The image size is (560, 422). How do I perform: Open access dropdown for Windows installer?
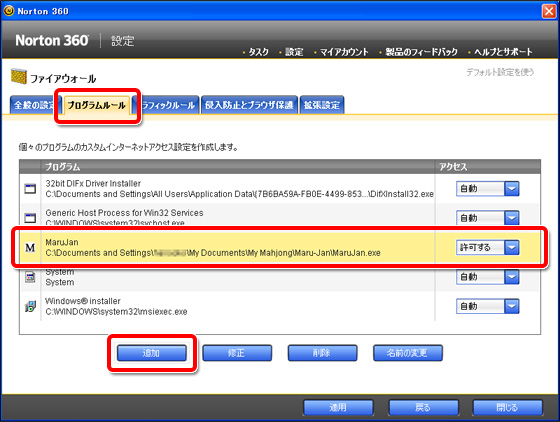coord(512,306)
